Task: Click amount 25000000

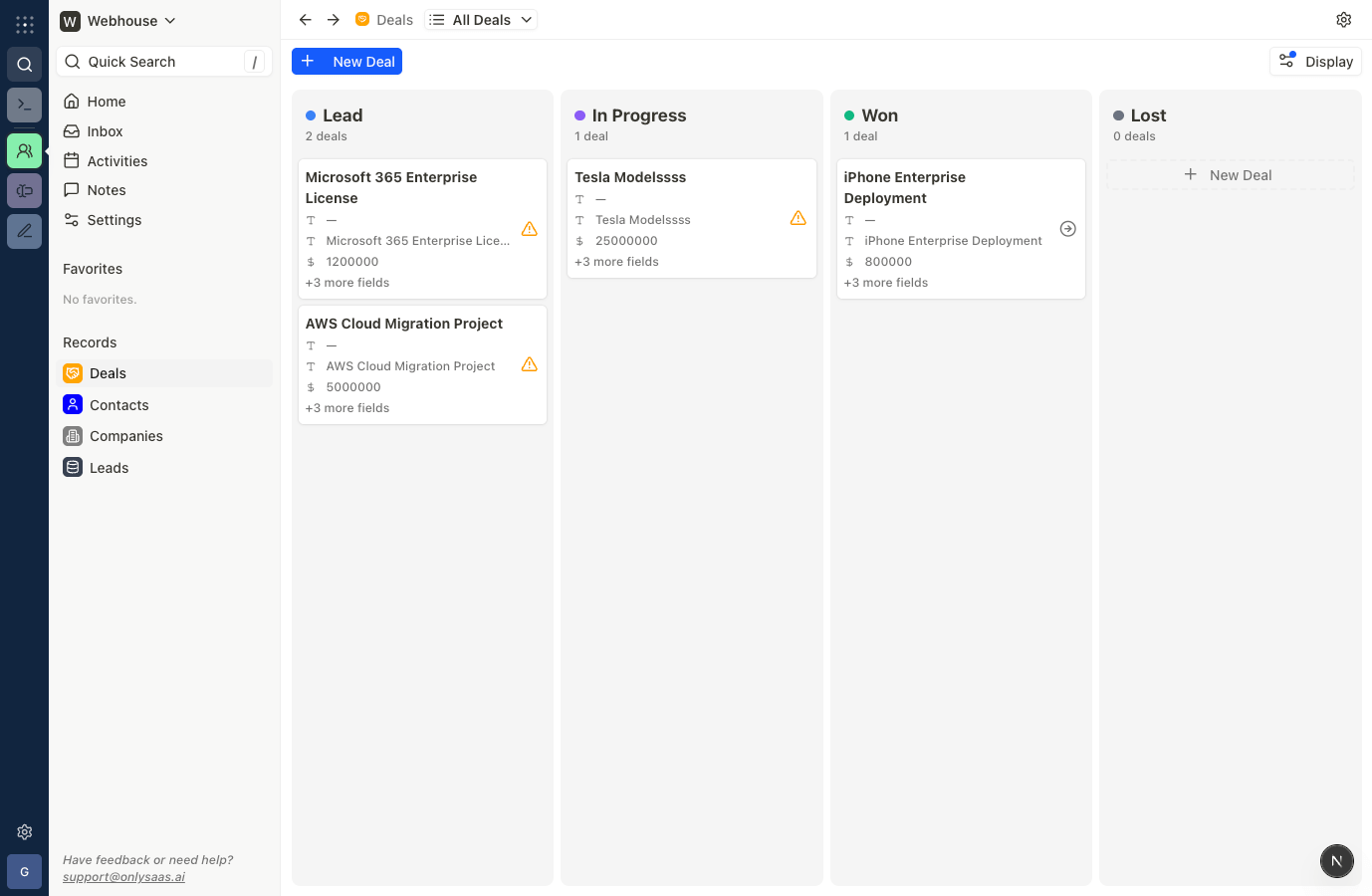Action: click(x=626, y=241)
